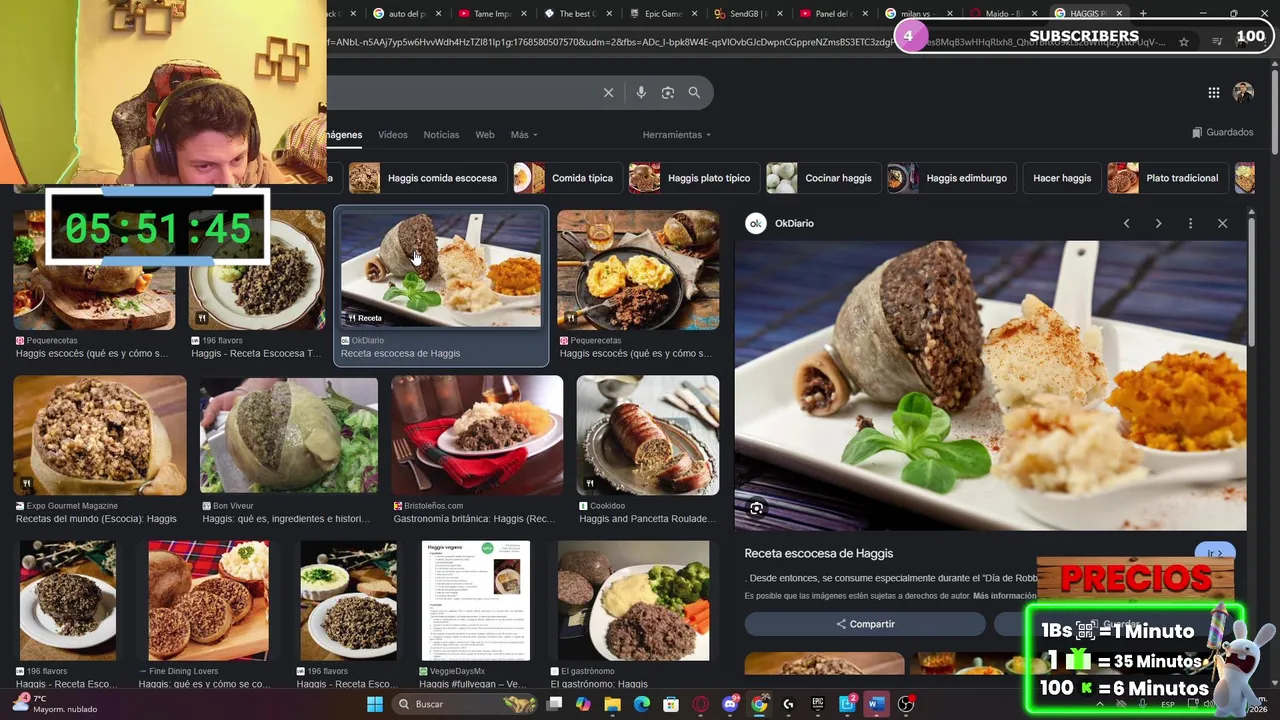Select the 'Comida típica' suggestion chip

point(567,178)
